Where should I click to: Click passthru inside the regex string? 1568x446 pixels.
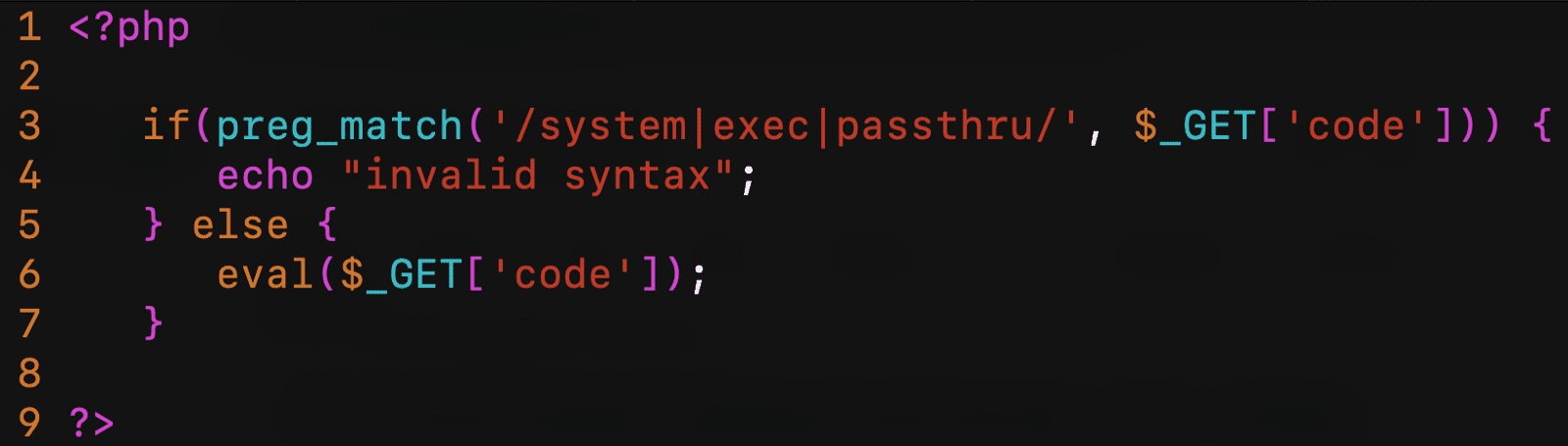click(933, 127)
